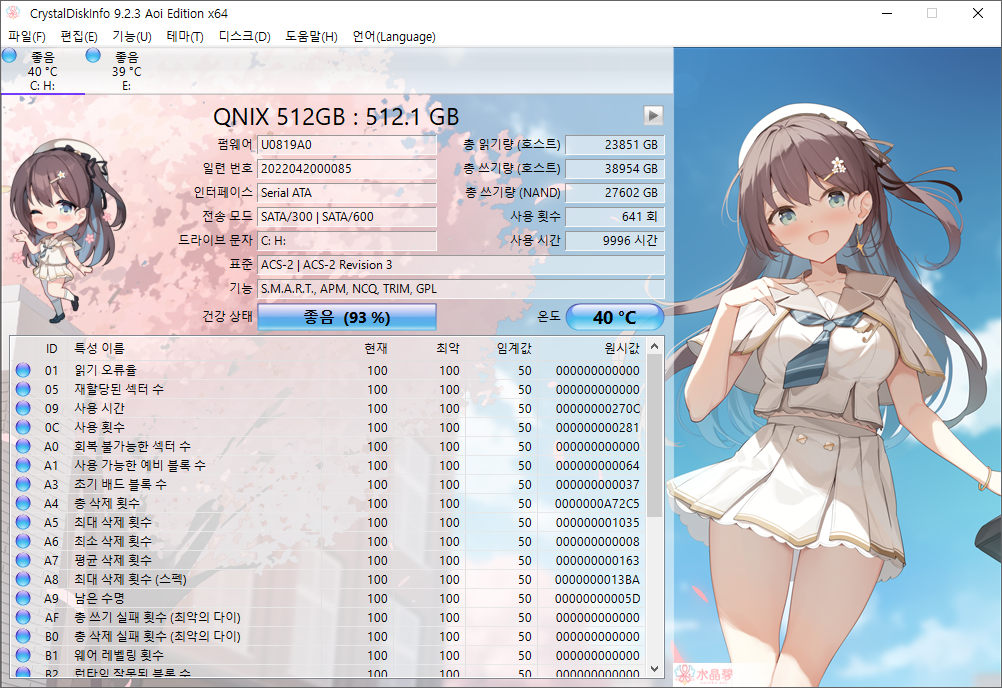The height and width of the screenshot is (688, 1002).
Task: Select row 재할당된 섹터 수
Action: [328, 389]
